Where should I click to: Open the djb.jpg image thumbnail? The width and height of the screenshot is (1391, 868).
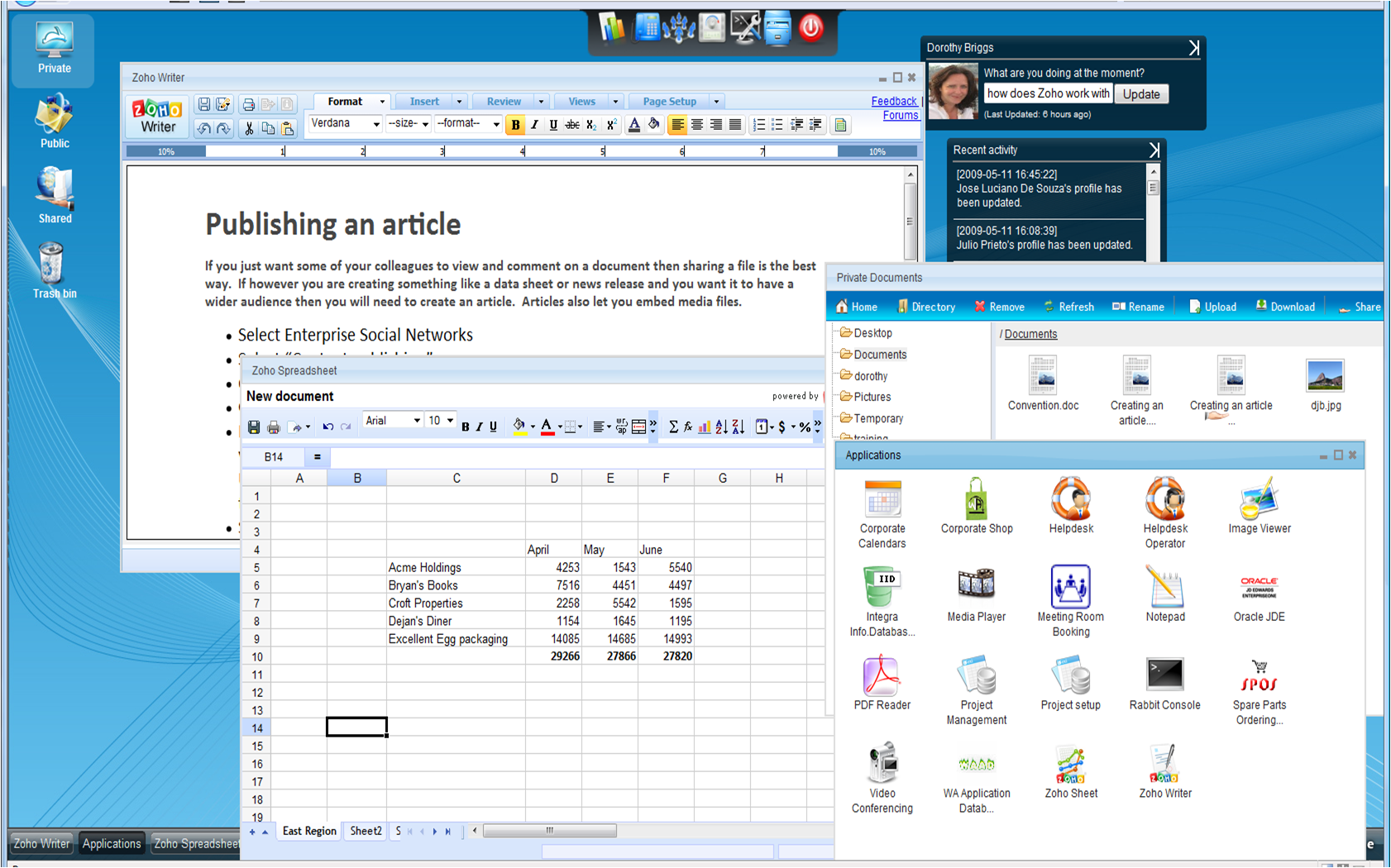click(1325, 384)
